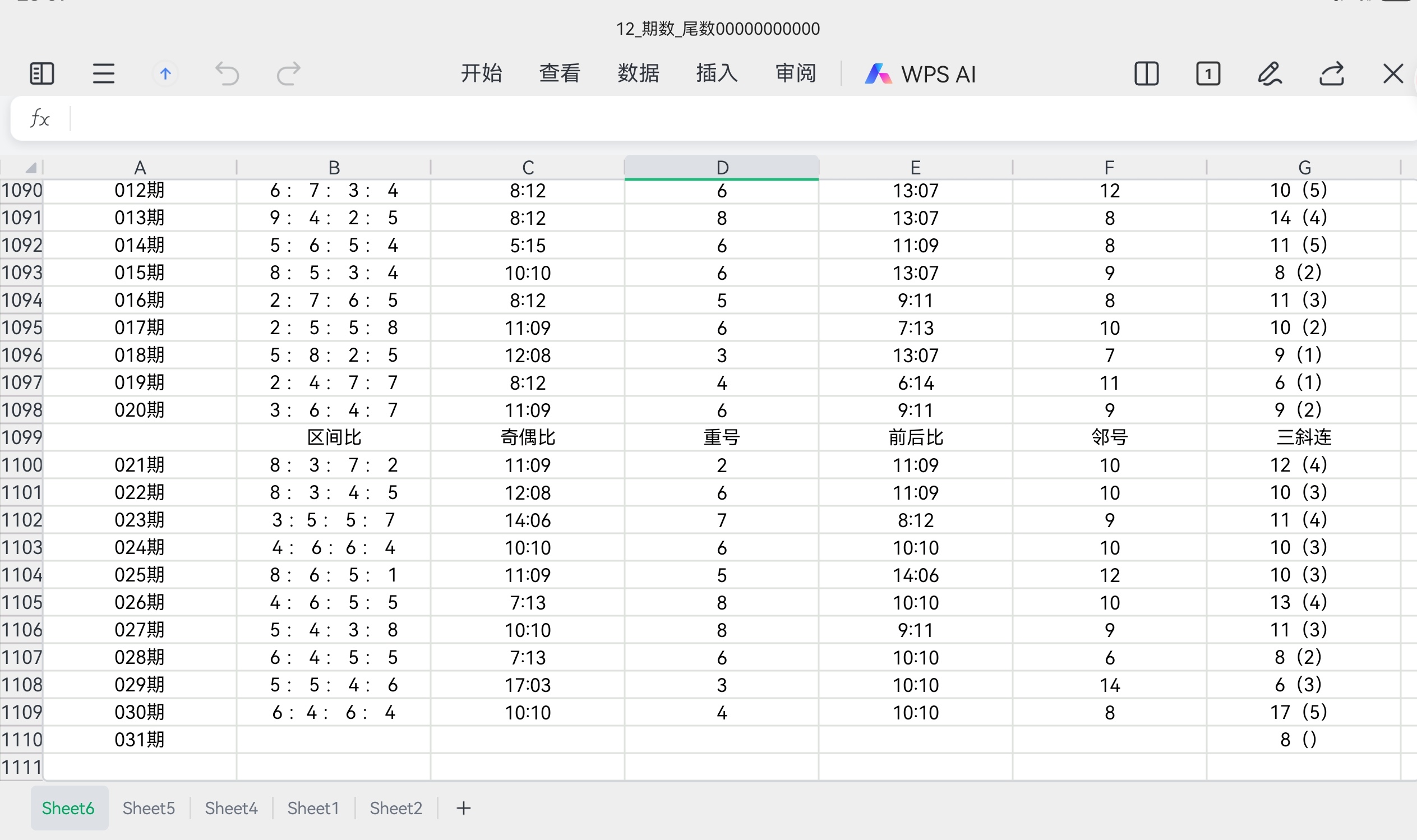Click the formula bar input field

point(736,119)
